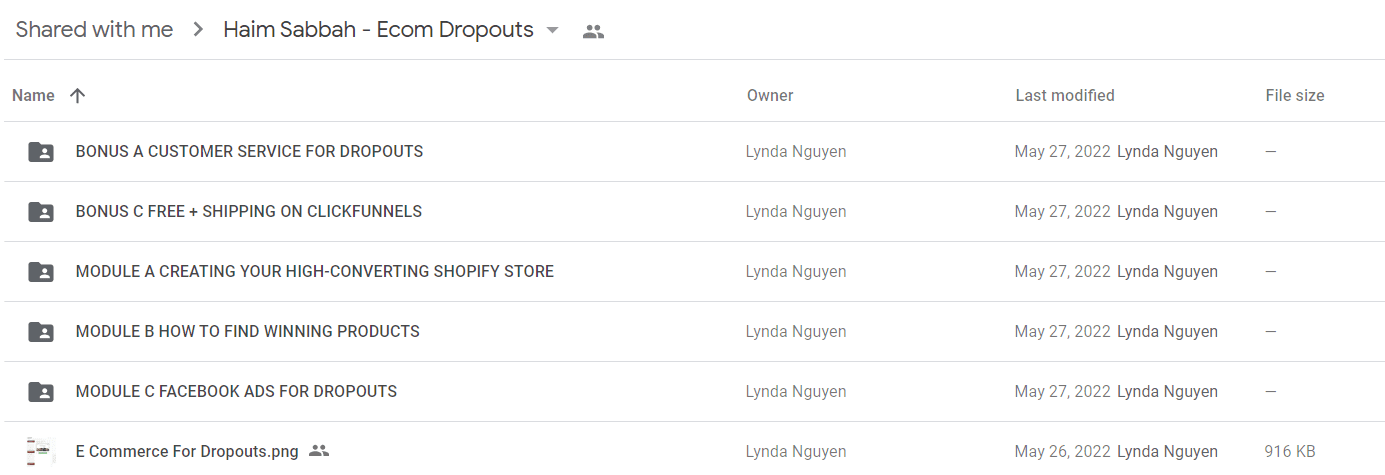Sort files by the Name column header

click(33, 96)
